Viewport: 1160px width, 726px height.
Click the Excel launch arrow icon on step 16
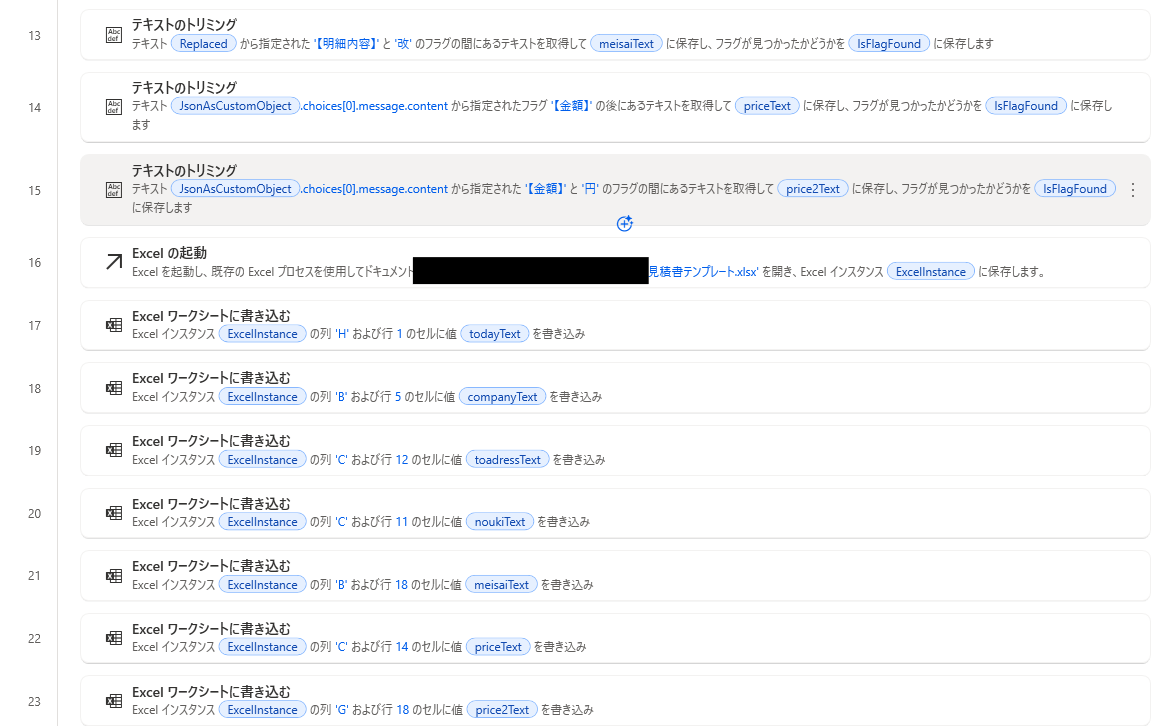(114, 261)
